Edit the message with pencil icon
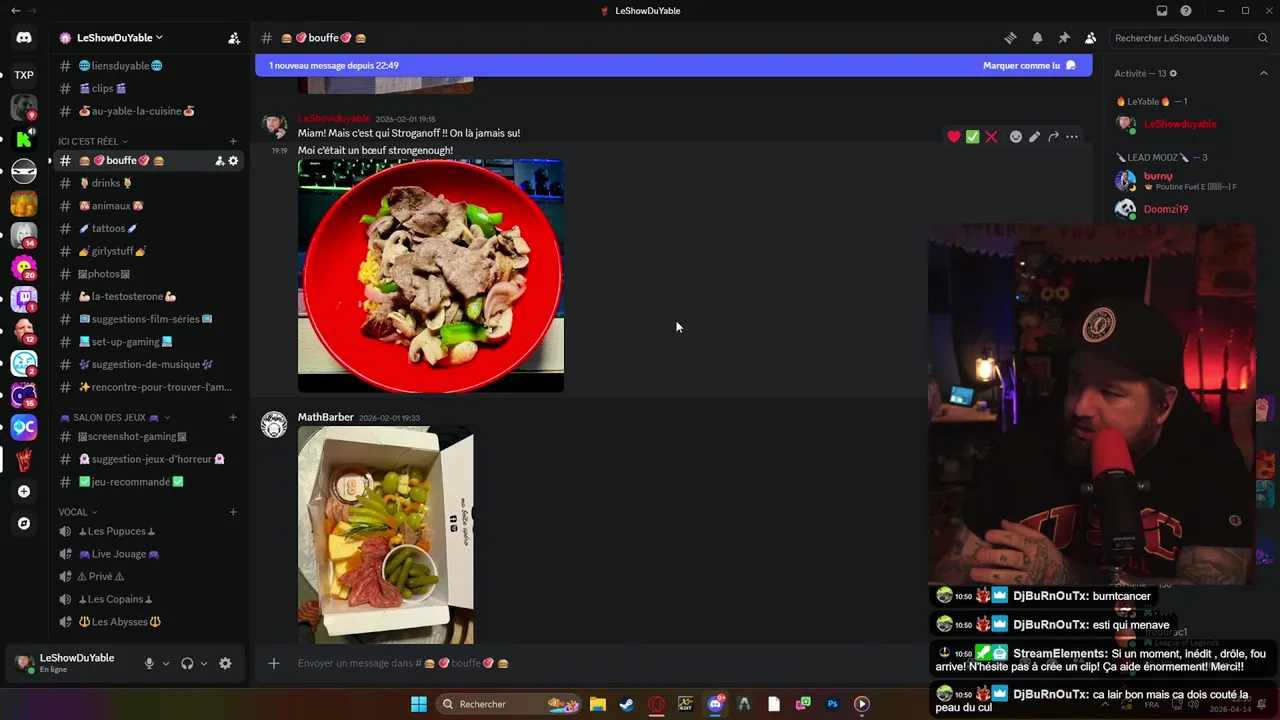This screenshot has width=1280, height=720. click(1034, 137)
